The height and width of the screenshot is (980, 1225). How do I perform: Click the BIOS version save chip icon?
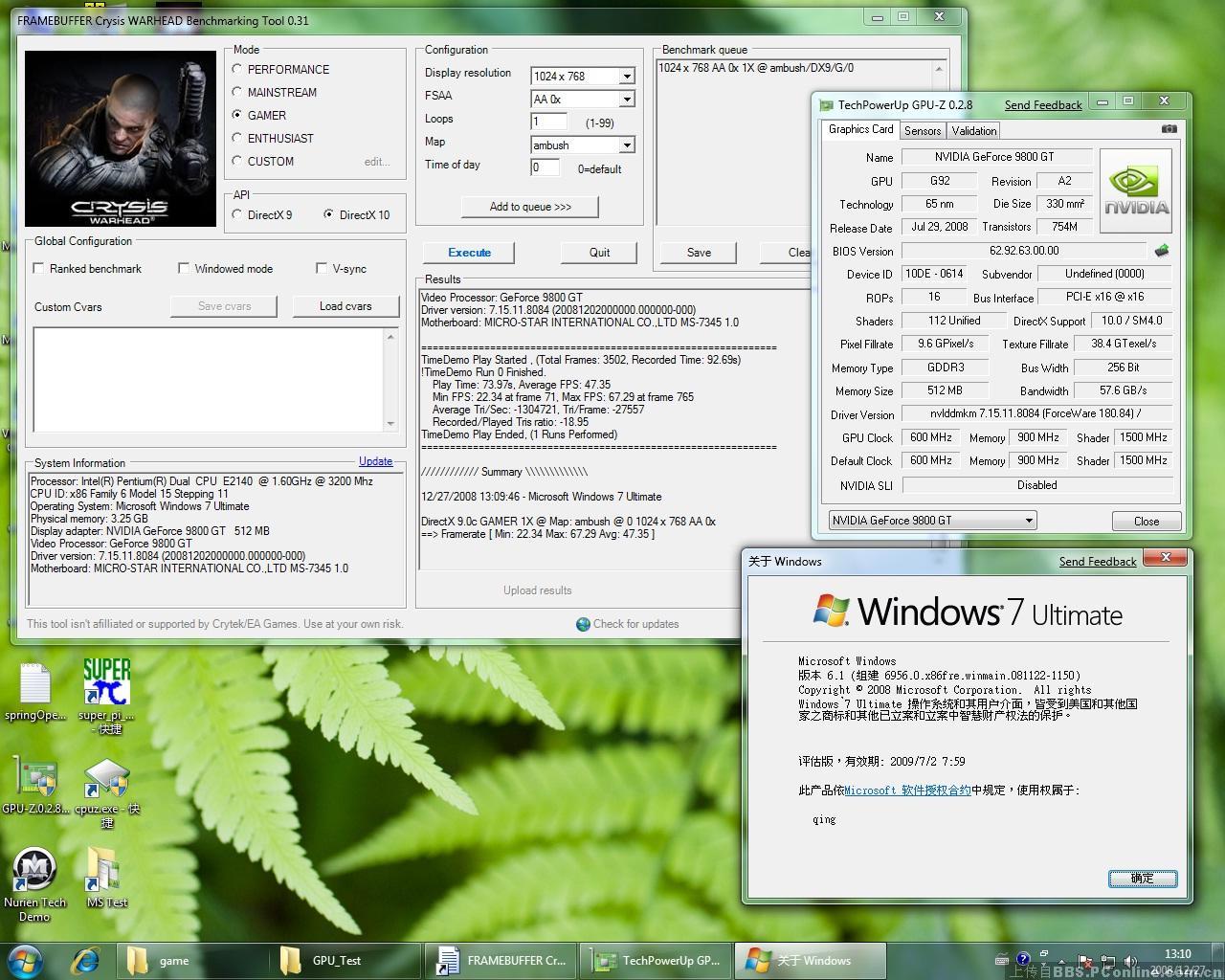(x=1162, y=251)
